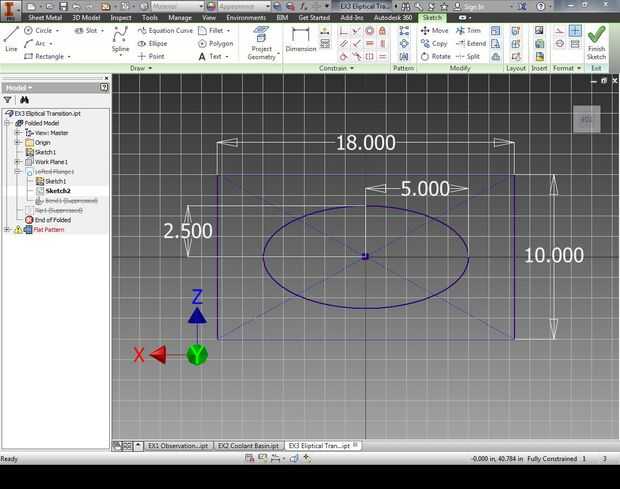Screen dimensions: 620x489
Task: Open the Inspect ribbon tab
Action: point(121,18)
